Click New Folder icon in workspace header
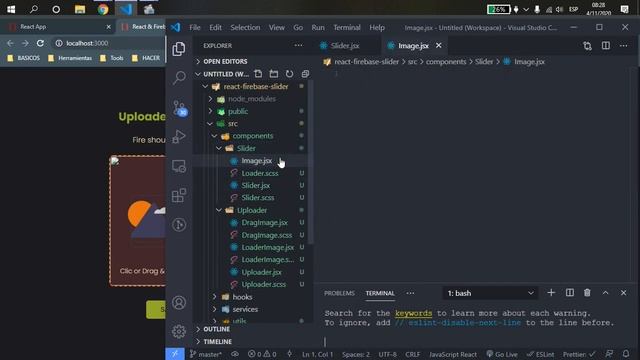Screen dimensions: 640x360 click(x=273, y=74)
